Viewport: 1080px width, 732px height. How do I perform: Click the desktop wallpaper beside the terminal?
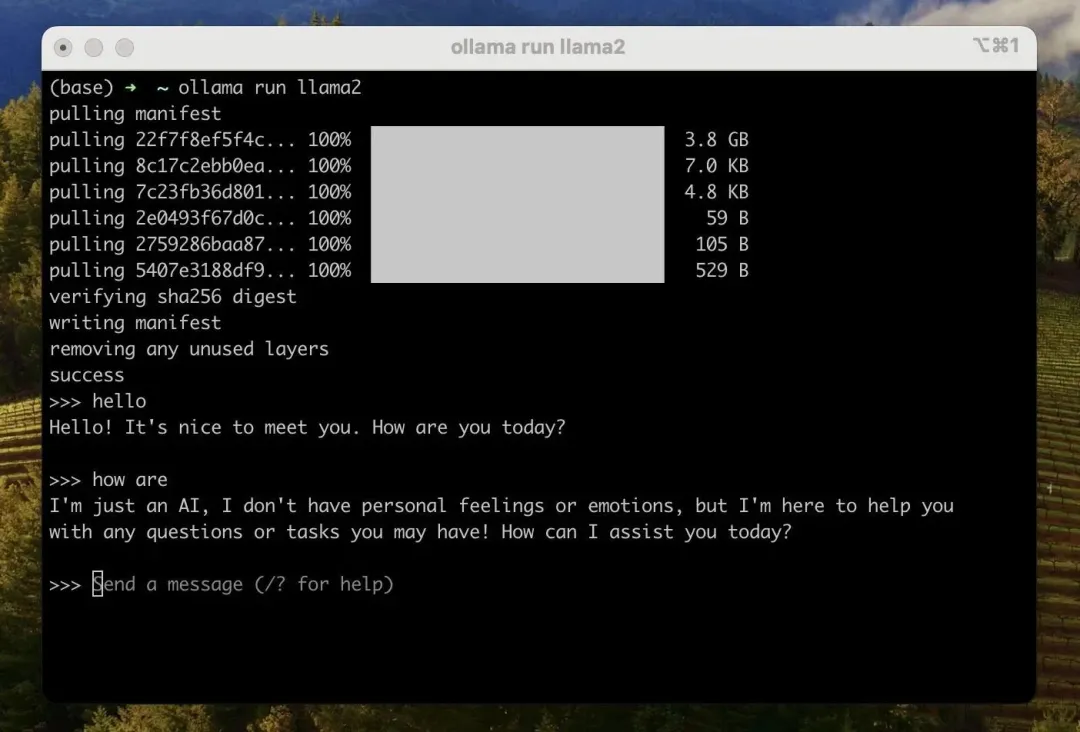(x=1059, y=344)
